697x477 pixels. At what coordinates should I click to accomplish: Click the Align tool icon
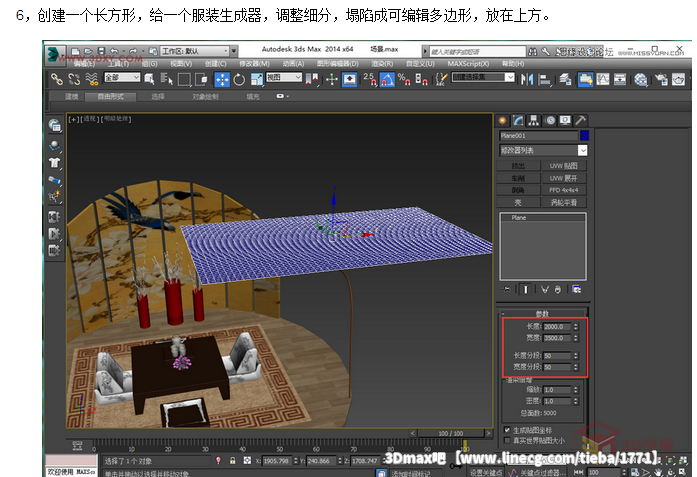click(x=545, y=80)
